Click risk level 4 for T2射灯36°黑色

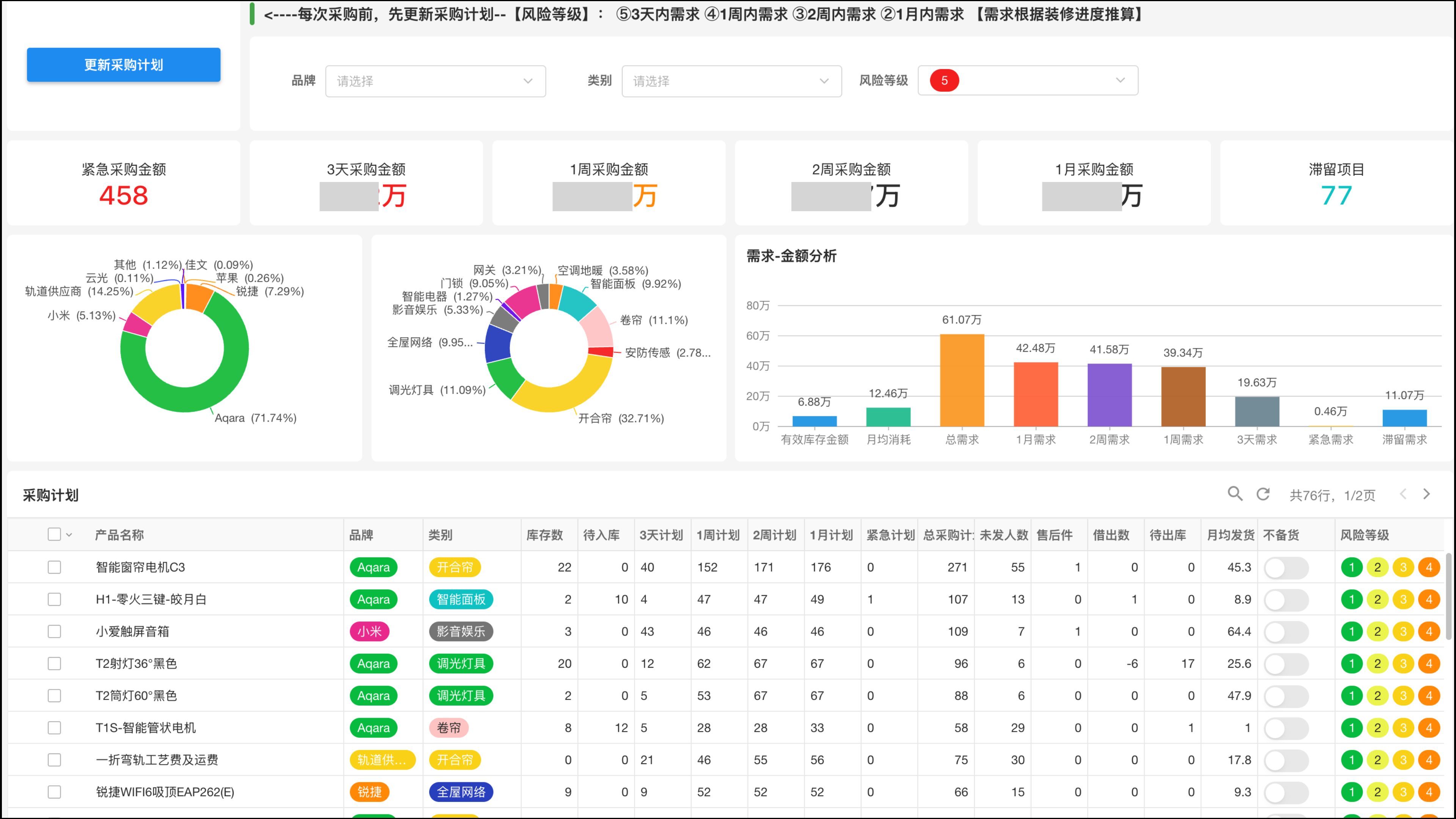pyautogui.click(x=1429, y=664)
